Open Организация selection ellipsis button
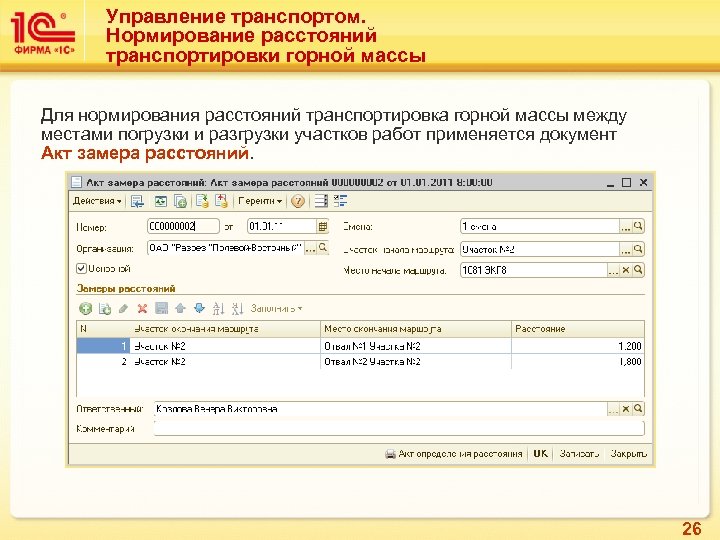The image size is (720, 540). (310, 248)
